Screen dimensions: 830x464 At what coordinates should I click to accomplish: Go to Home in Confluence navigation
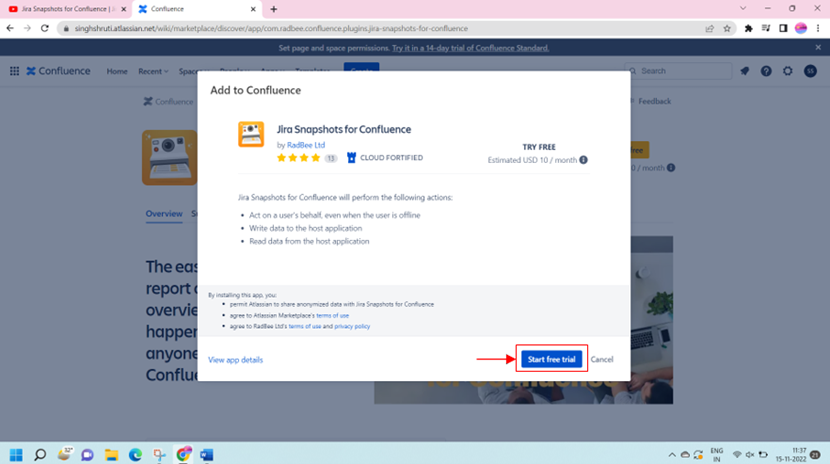pyautogui.click(x=117, y=71)
